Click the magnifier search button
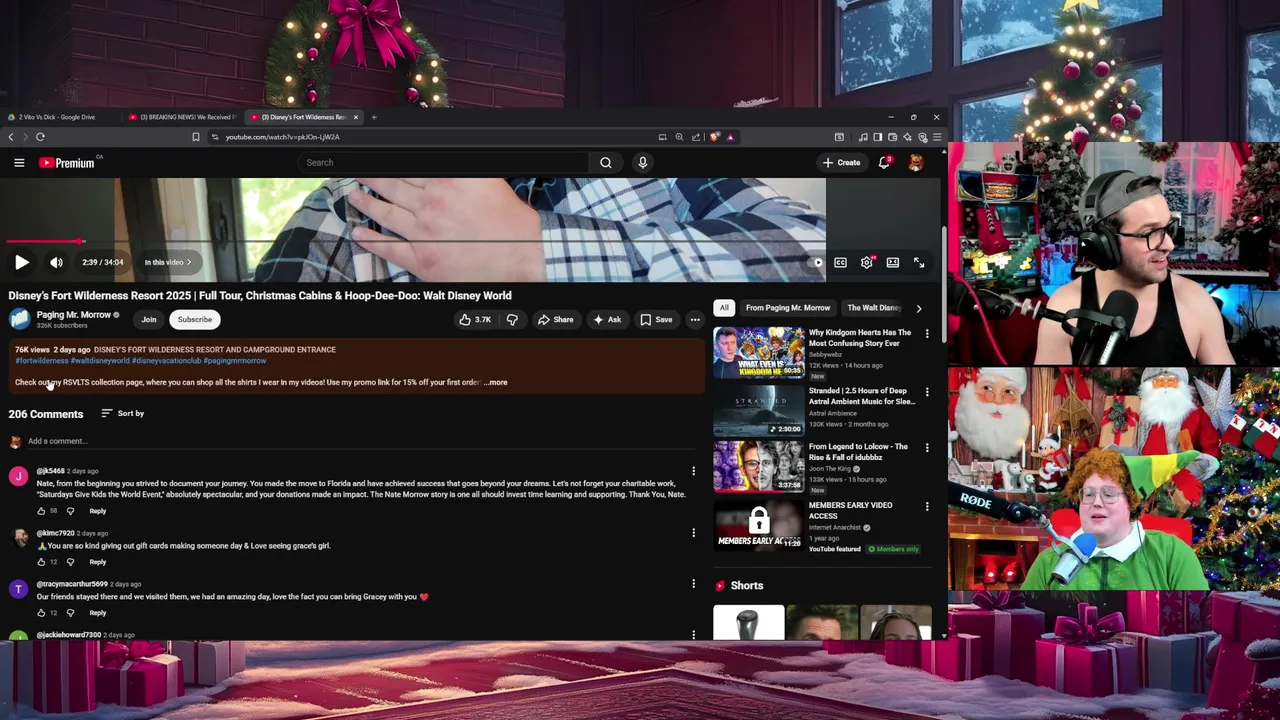 point(606,162)
